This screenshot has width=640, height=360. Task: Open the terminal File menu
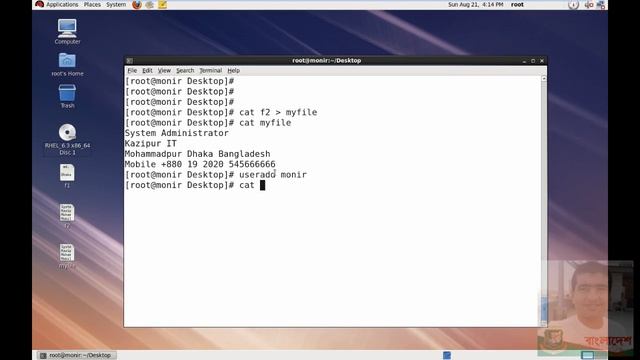(132, 71)
